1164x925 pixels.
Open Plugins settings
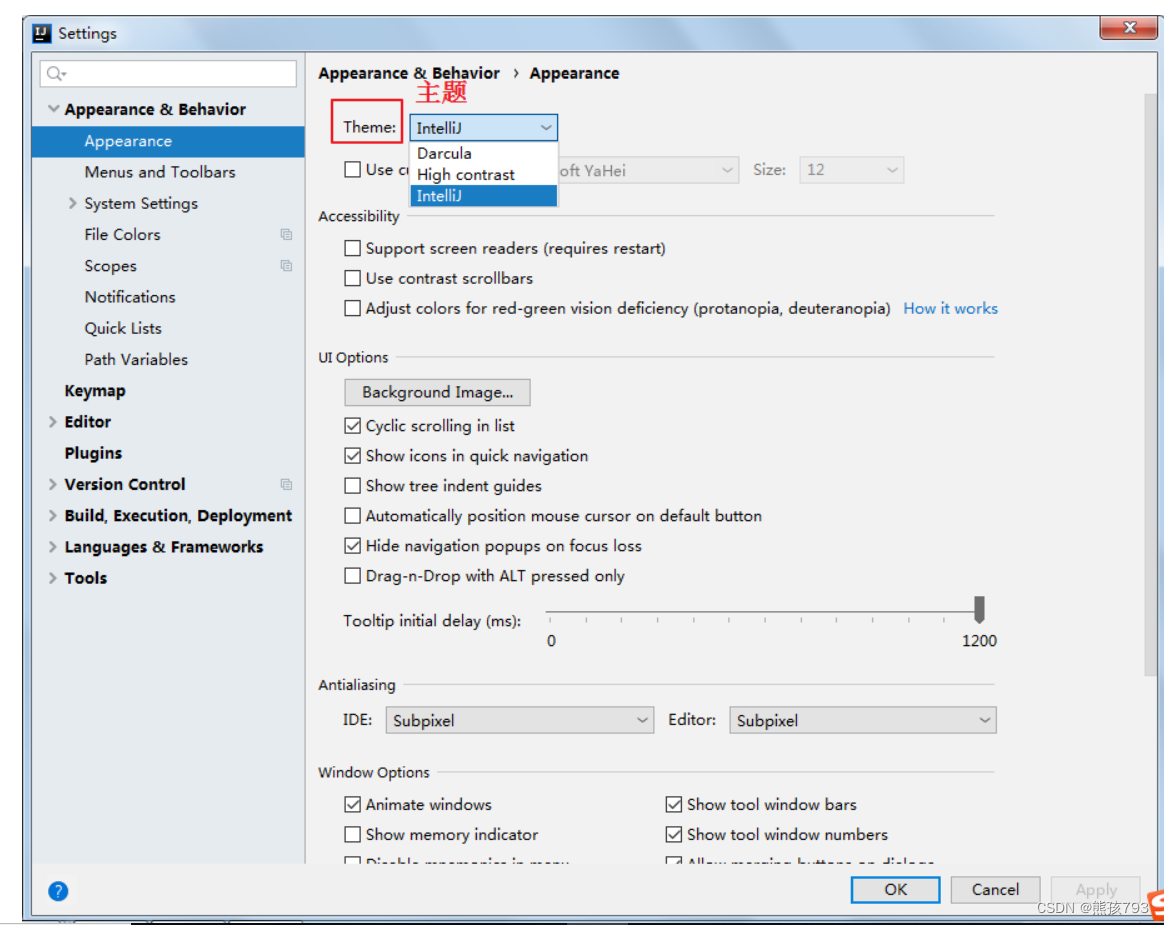[94, 453]
